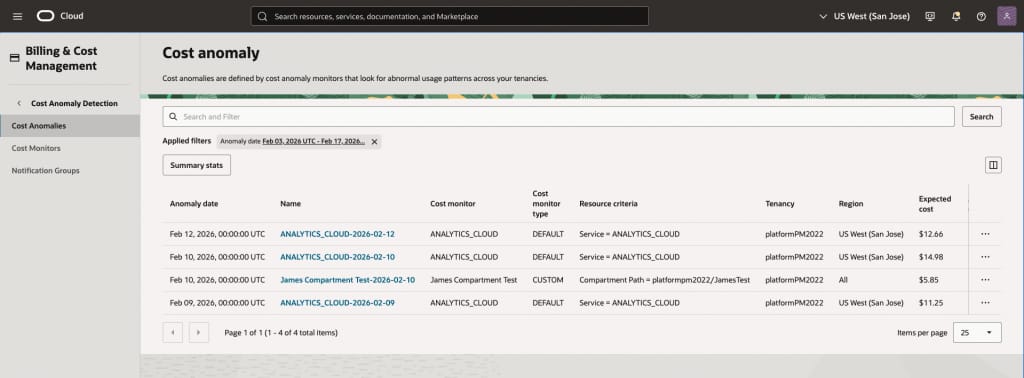
Task: Click the region cell showing All
Action: [844, 279]
